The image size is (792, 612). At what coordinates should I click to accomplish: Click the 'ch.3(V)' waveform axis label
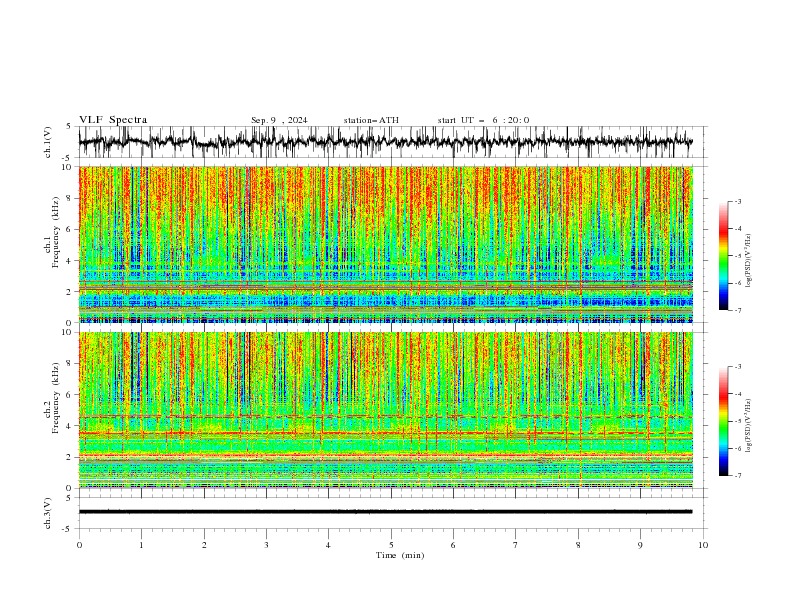pos(48,513)
